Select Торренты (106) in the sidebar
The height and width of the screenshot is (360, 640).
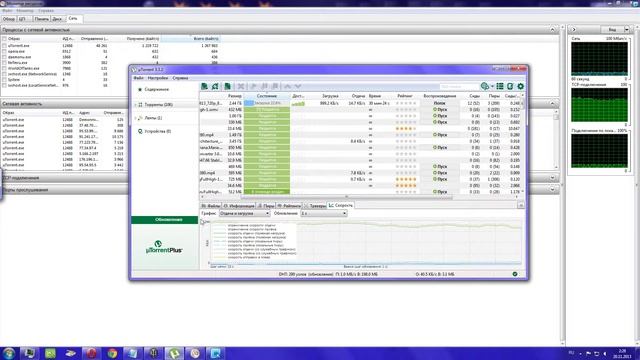pos(159,104)
